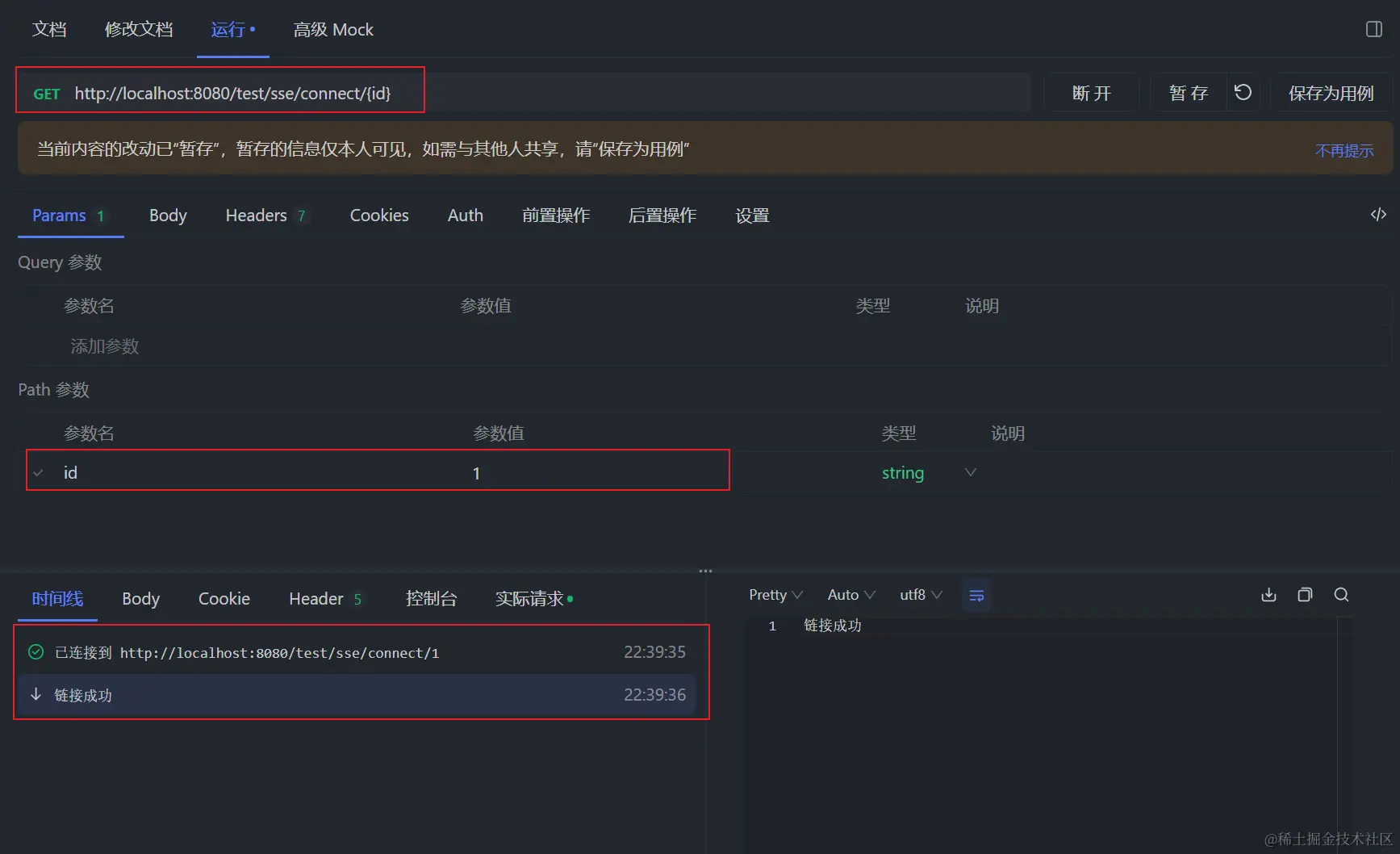Open the utf8 encoding dropdown

pyautogui.click(x=921, y=595)
